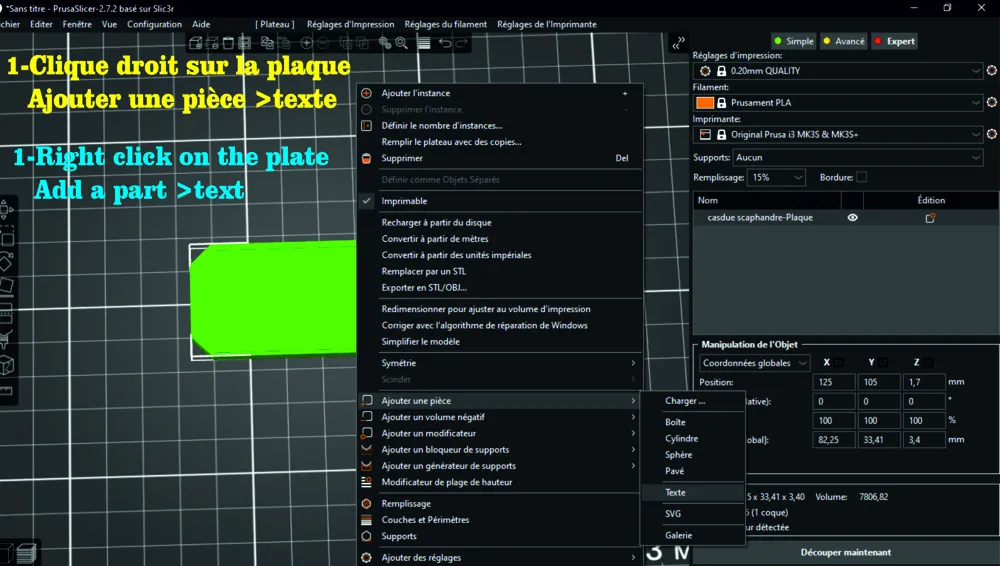Open the Supports Aucun dropdown
Image resolution: width=1000 pixels, height=566 pixels.
pyautogui.click(x=858, y=158)
